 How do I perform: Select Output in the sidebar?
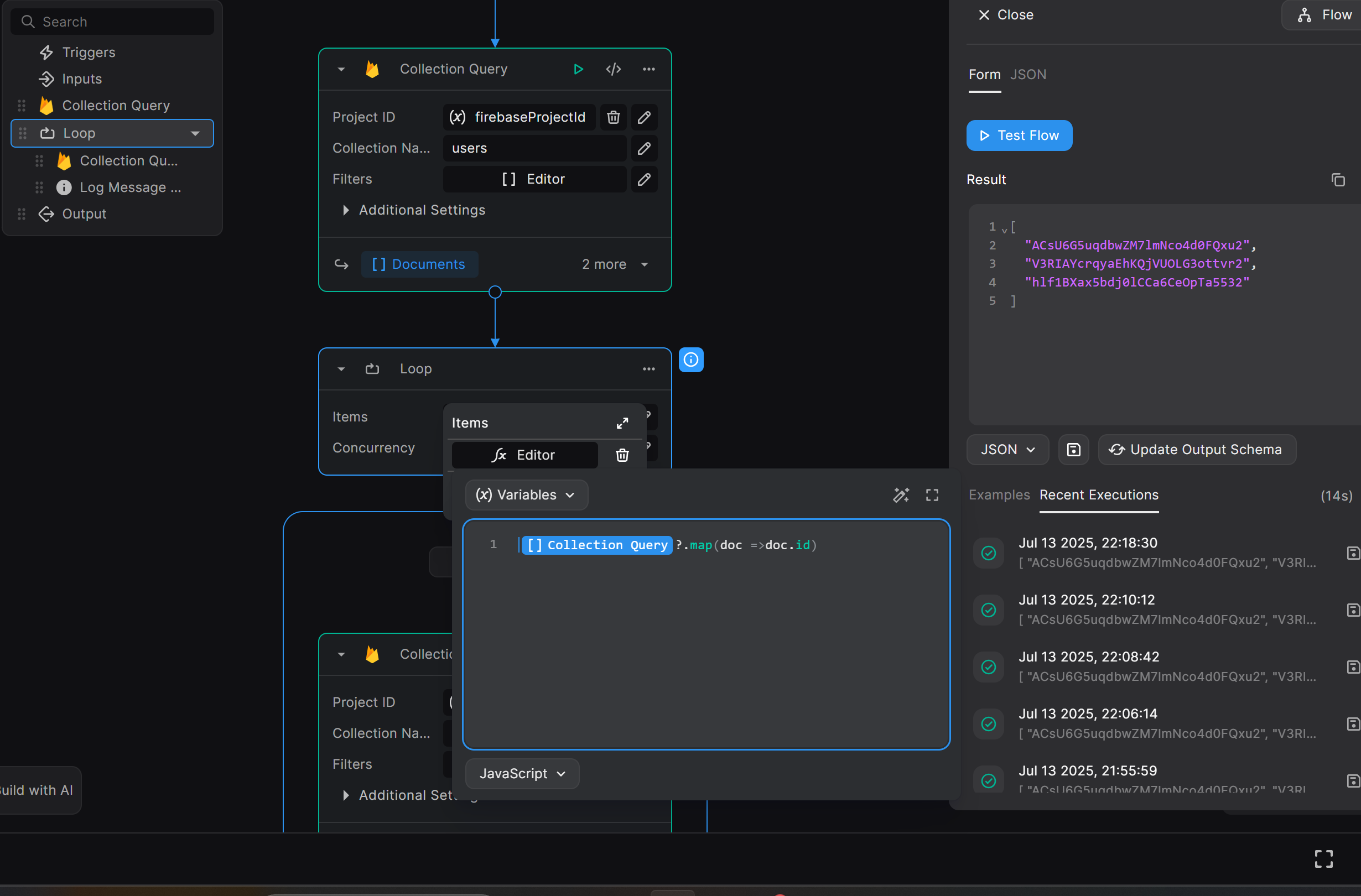point(84,215)
